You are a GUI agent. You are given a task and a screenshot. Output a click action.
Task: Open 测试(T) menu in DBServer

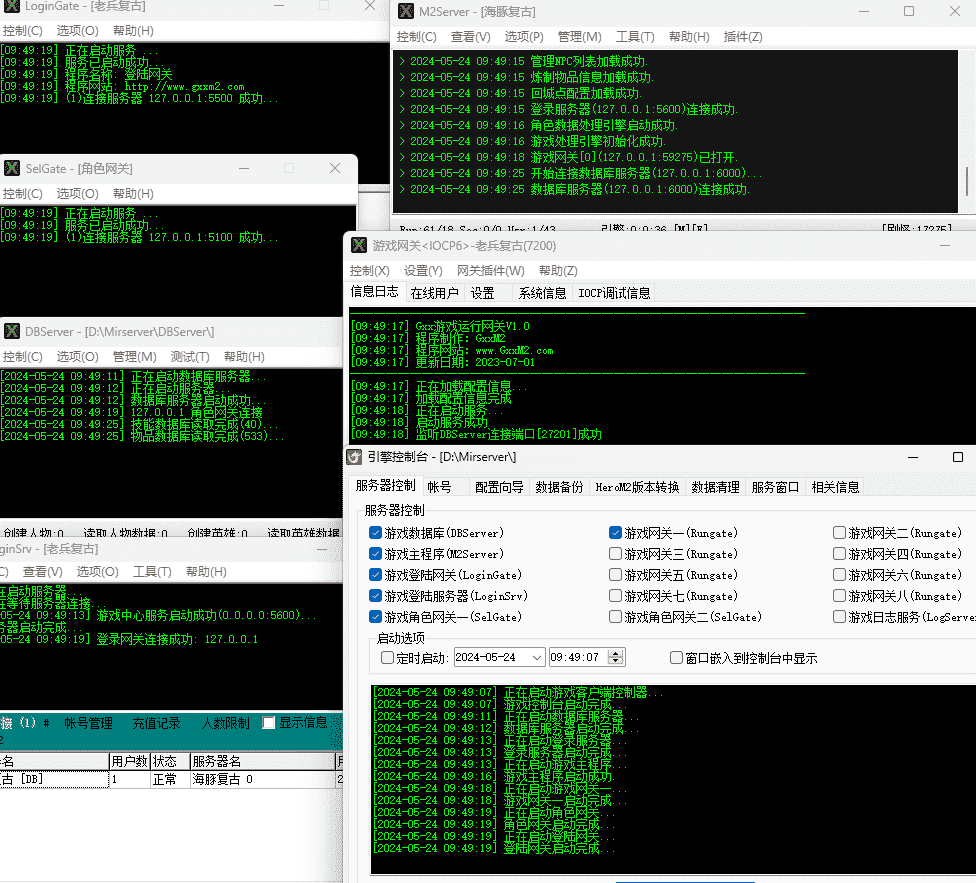190,357
